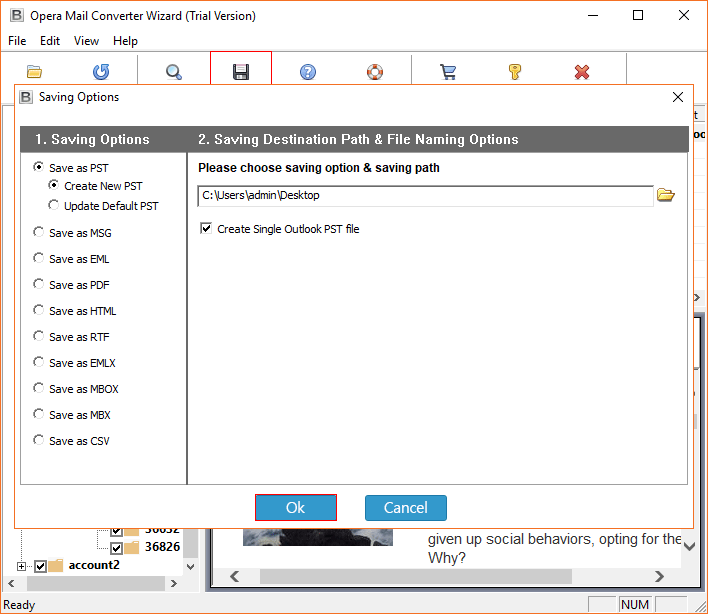Click the open folder toolbar icon

pos(34,72)
